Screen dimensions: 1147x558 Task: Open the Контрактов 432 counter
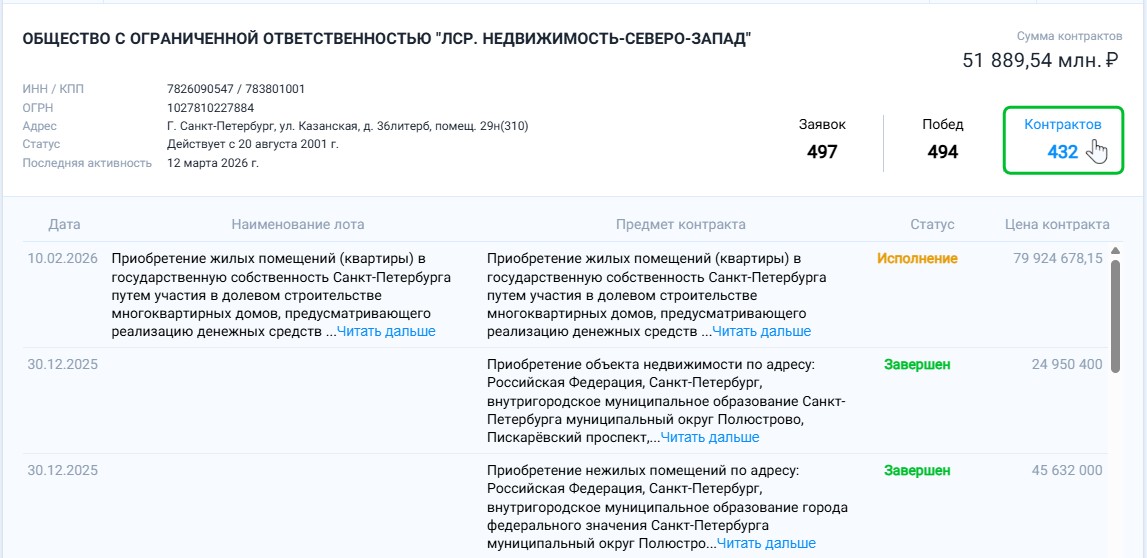(x=1062, y=139)
